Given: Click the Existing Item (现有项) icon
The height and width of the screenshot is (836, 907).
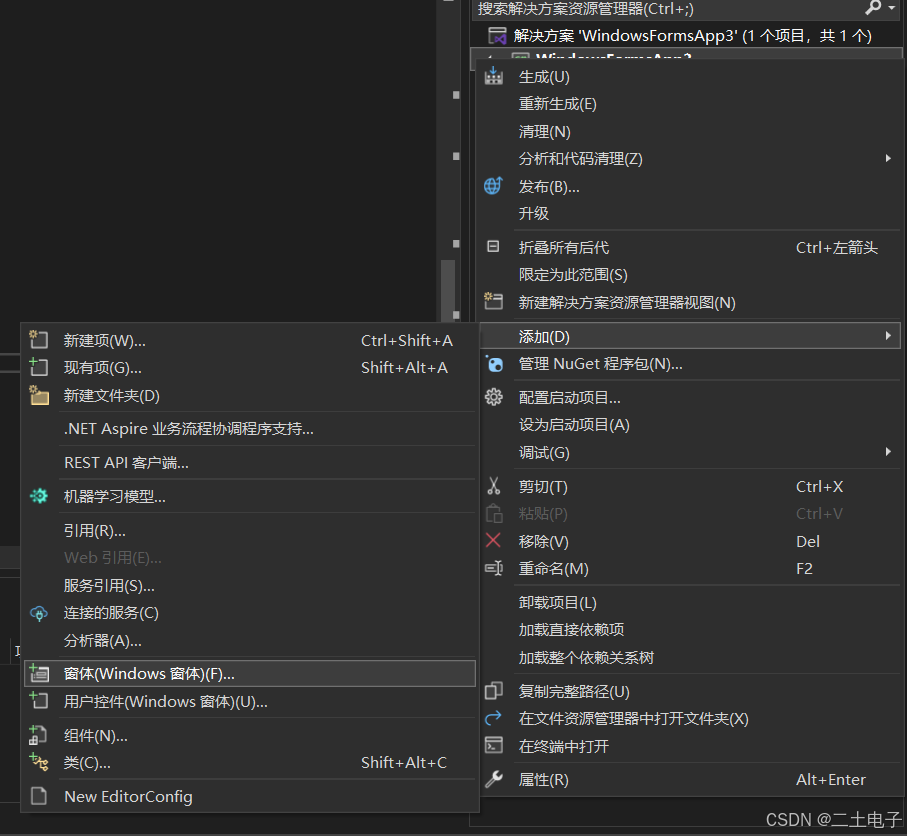Looking at the screenshot, I should (38, 367).
